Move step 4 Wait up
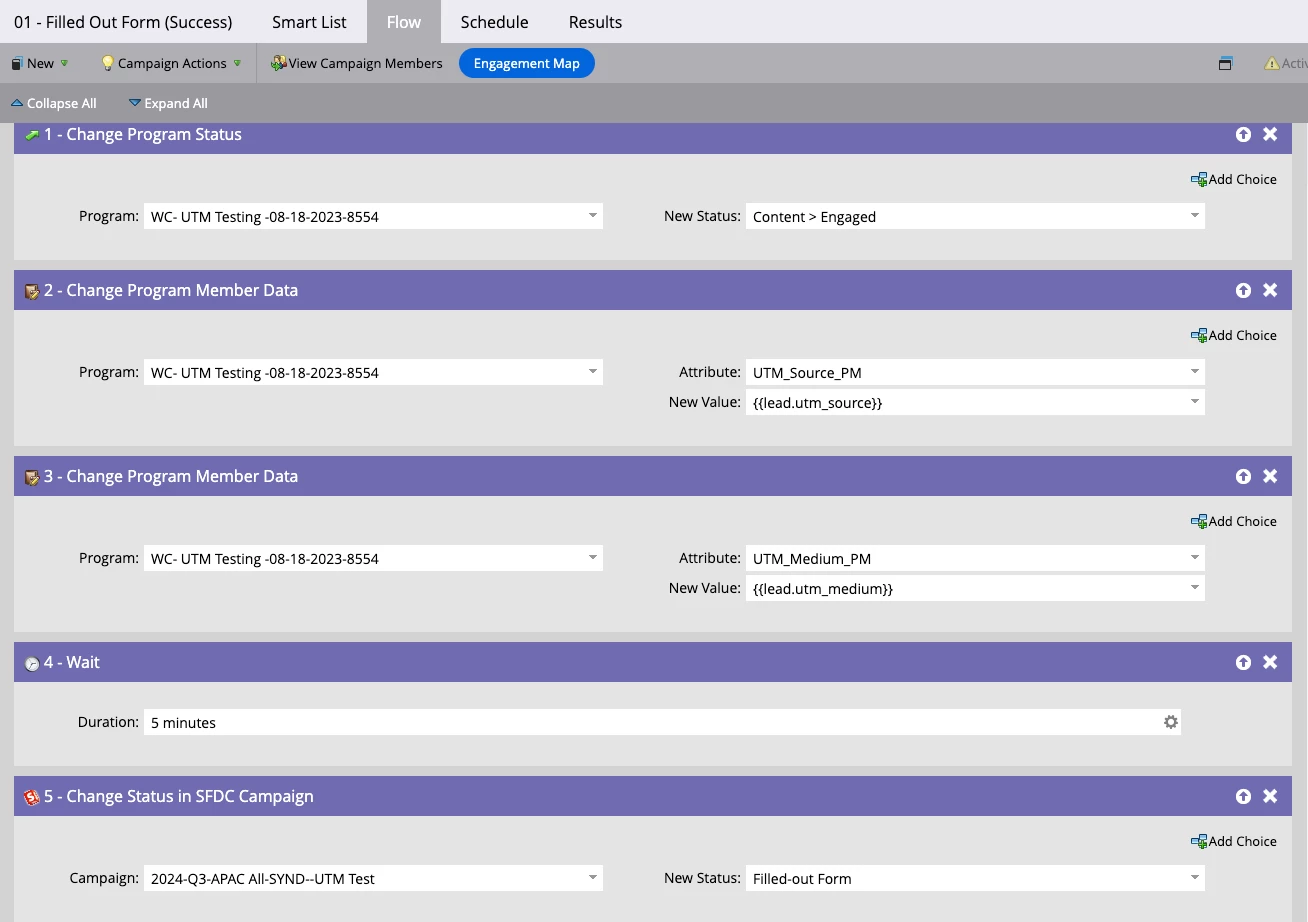The height and width of the screenshot is (922, 1308). click(x=1243, y=662)
